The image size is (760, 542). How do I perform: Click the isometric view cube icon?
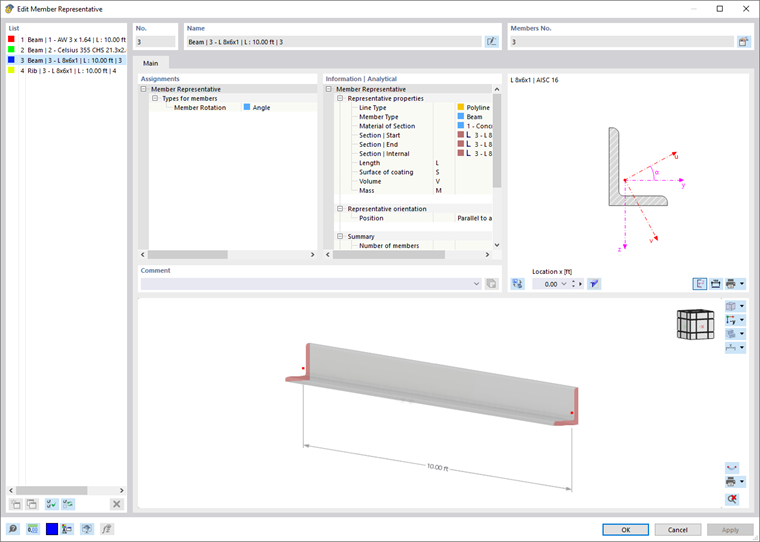click(731, 306)
